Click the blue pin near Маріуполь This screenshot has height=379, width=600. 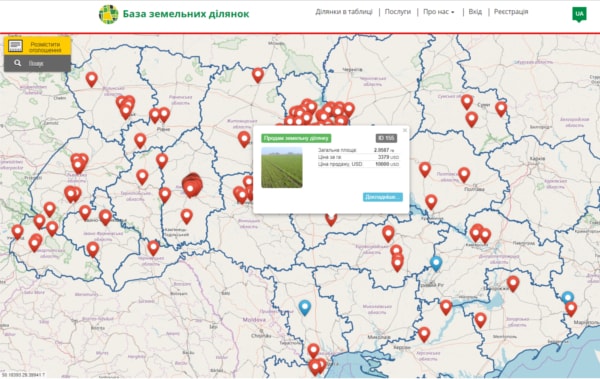coord(567,297)
